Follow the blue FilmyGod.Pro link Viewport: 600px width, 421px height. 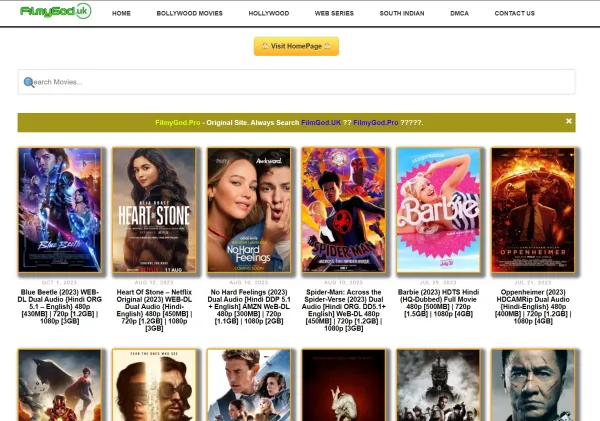[x=375, y=123]
